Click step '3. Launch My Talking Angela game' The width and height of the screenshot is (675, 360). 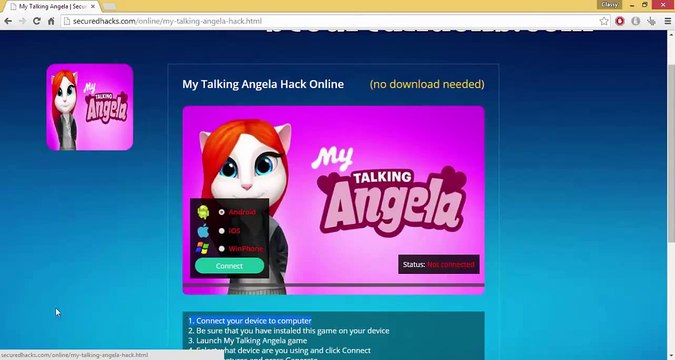click(248, 341)
